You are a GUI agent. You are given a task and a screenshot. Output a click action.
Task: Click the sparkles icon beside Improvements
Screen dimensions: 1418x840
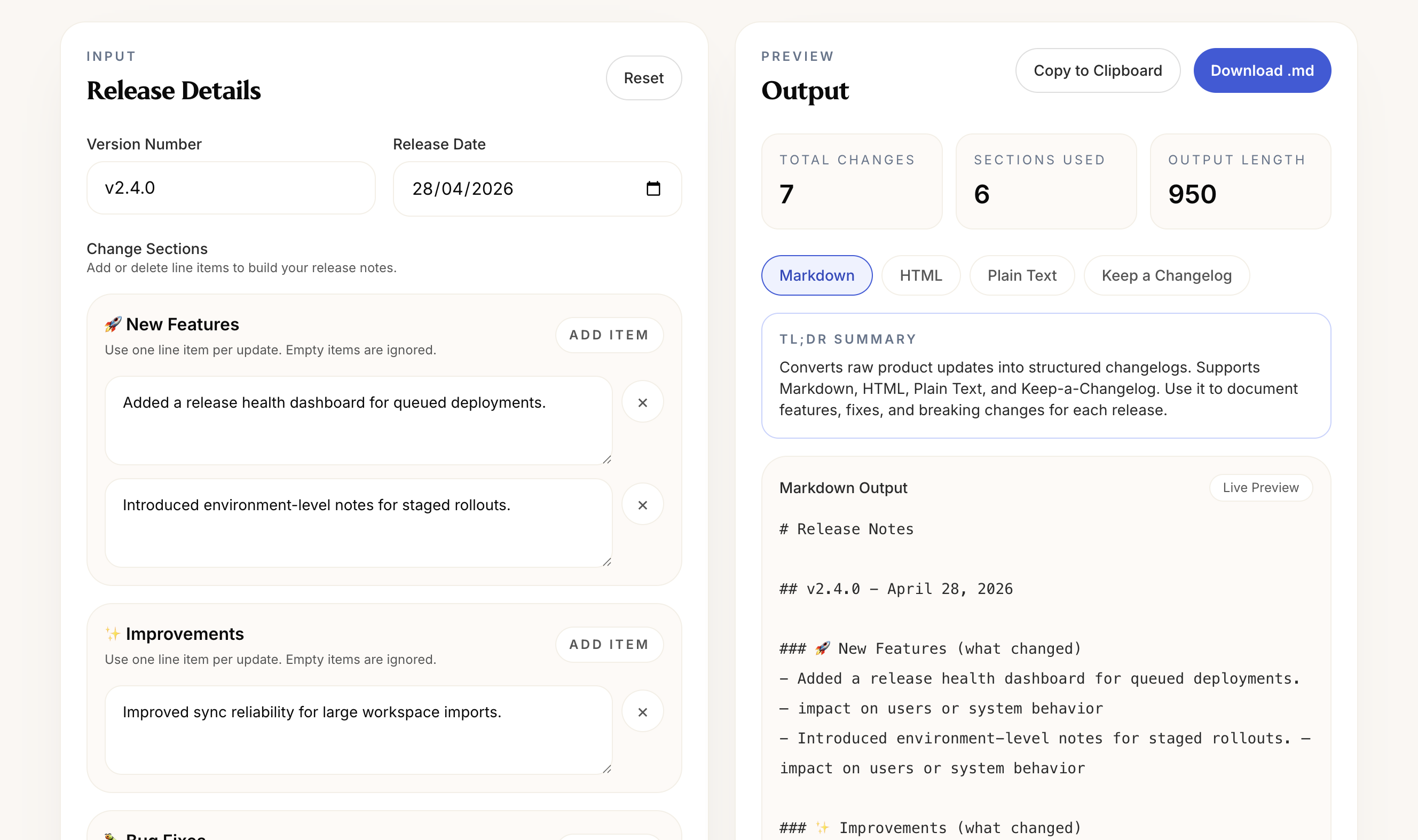(x=112, y=633)
